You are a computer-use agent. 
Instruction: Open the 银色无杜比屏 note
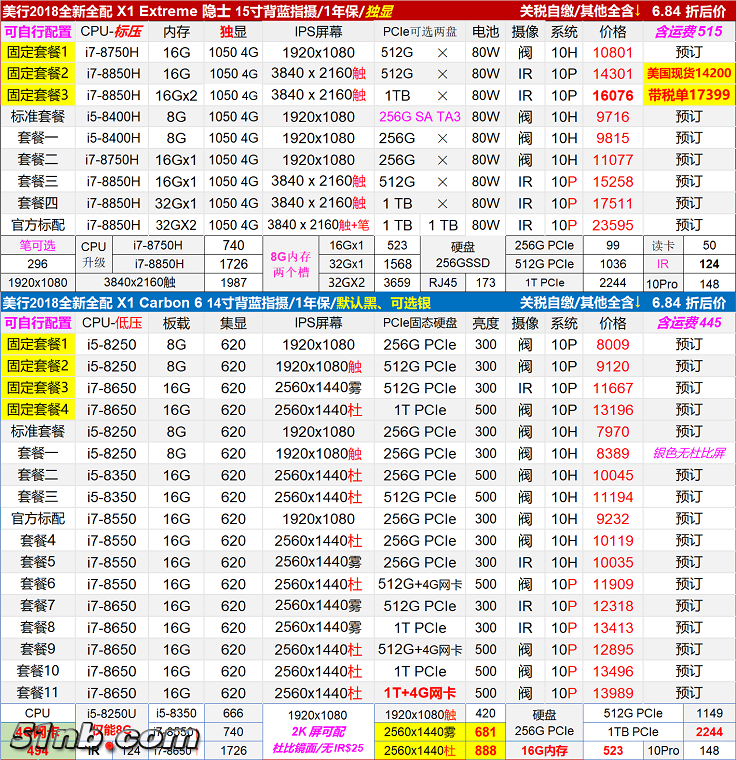[x=689, y=453]
